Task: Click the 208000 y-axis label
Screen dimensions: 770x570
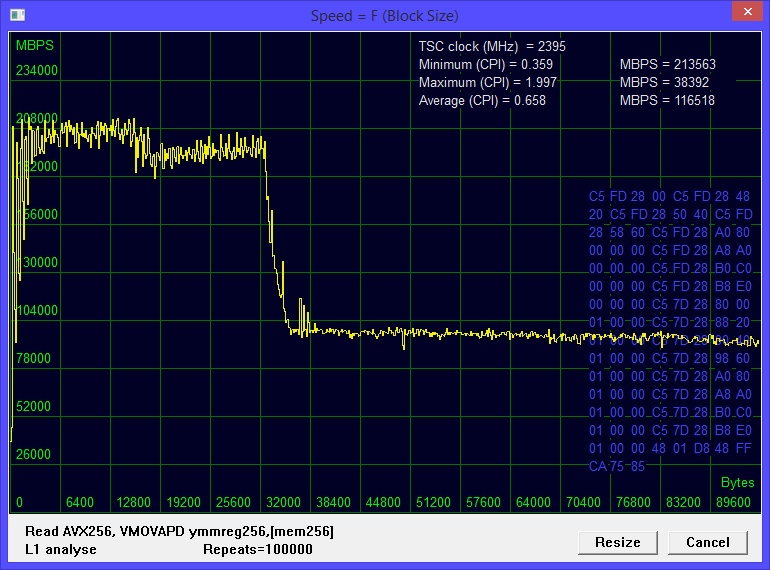Action: click(x=36, y=118)
